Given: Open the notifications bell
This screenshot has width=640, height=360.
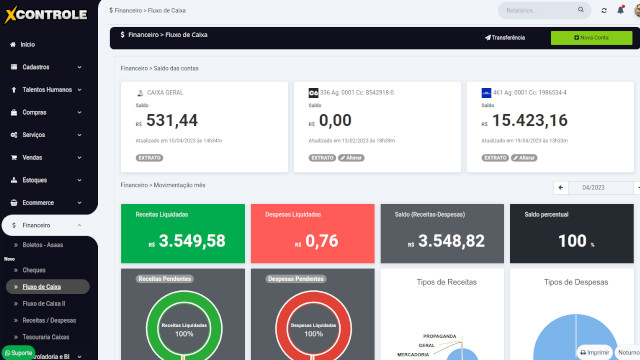Looking at the screenshot, I should pos(620,10).
